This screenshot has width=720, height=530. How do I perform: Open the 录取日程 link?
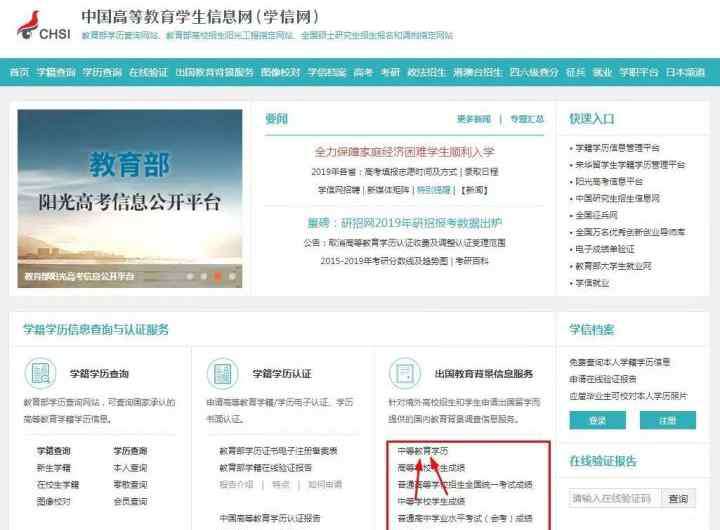[x=481, y=172]
